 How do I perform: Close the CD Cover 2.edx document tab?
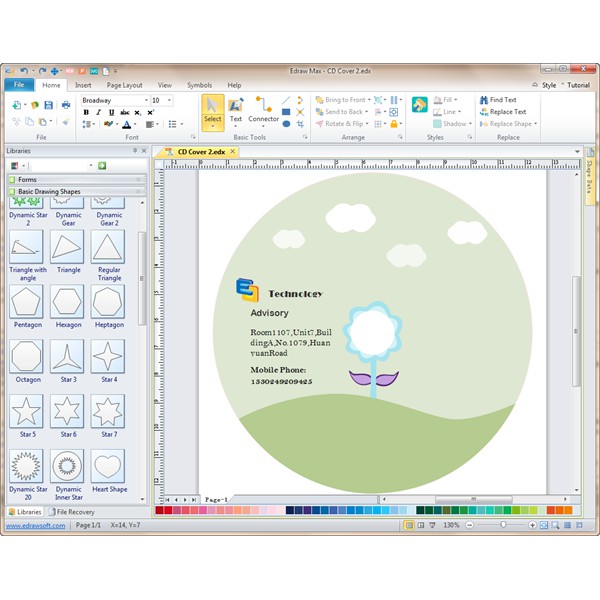point(232,152)
